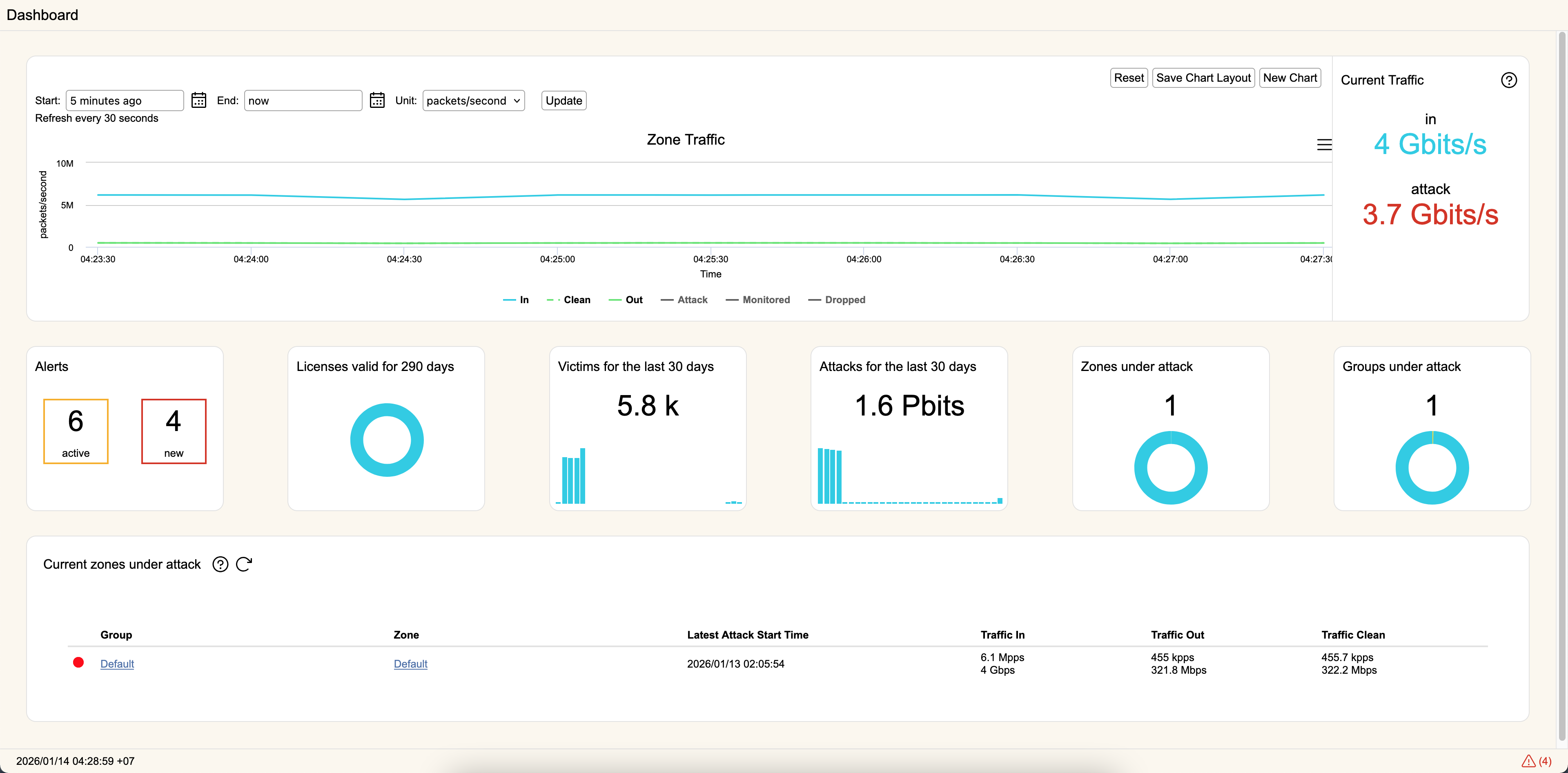Toggle the Attack series in chart legend
This screenshot has height=773, width=1568.
[x=684, y=300]
